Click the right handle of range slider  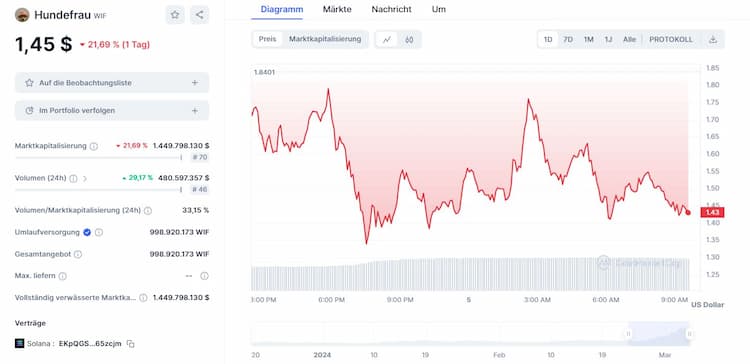coord(689,334)
